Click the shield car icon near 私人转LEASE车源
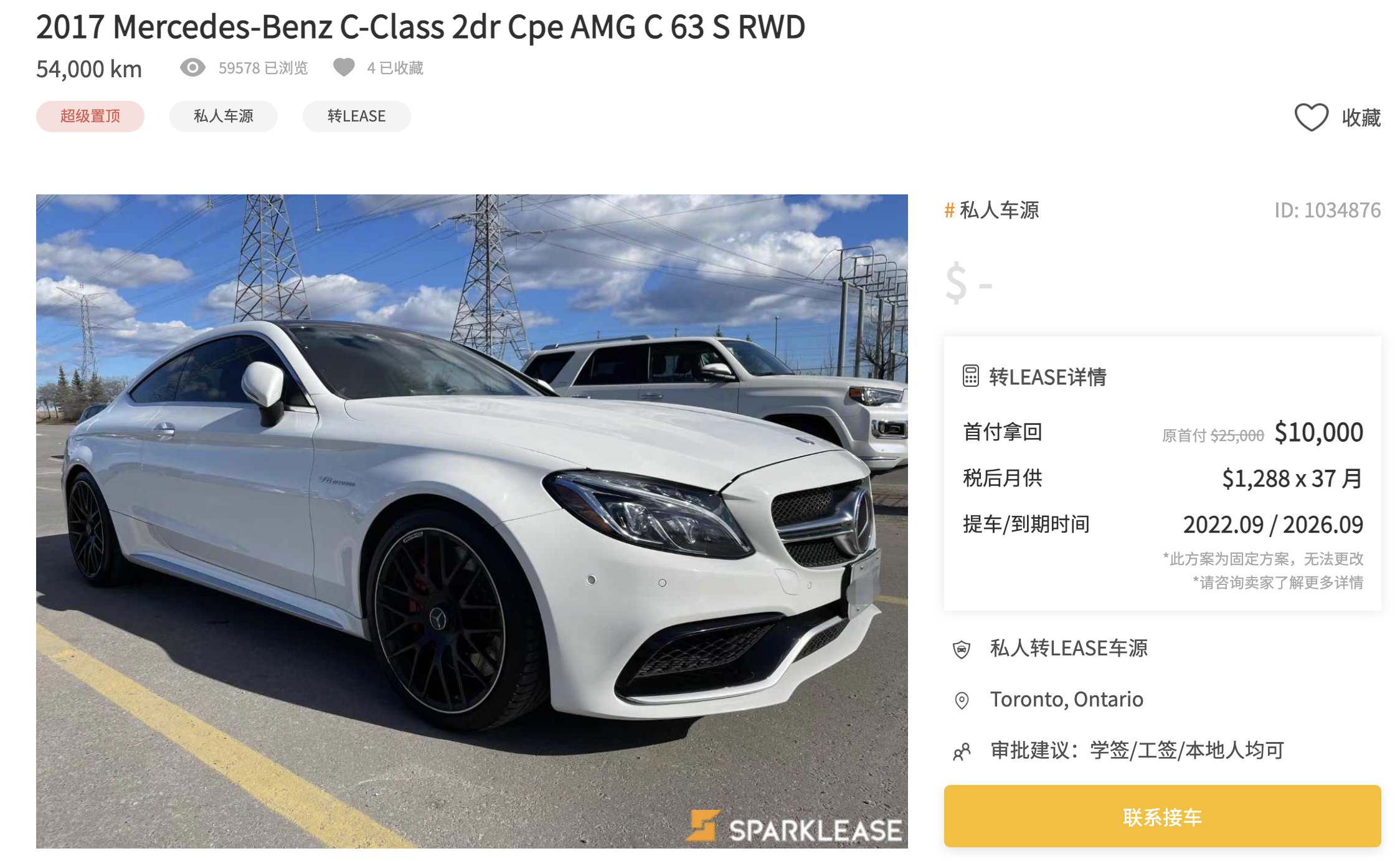The height and width of the screenshot is (861, 1400). pos(962,649)
